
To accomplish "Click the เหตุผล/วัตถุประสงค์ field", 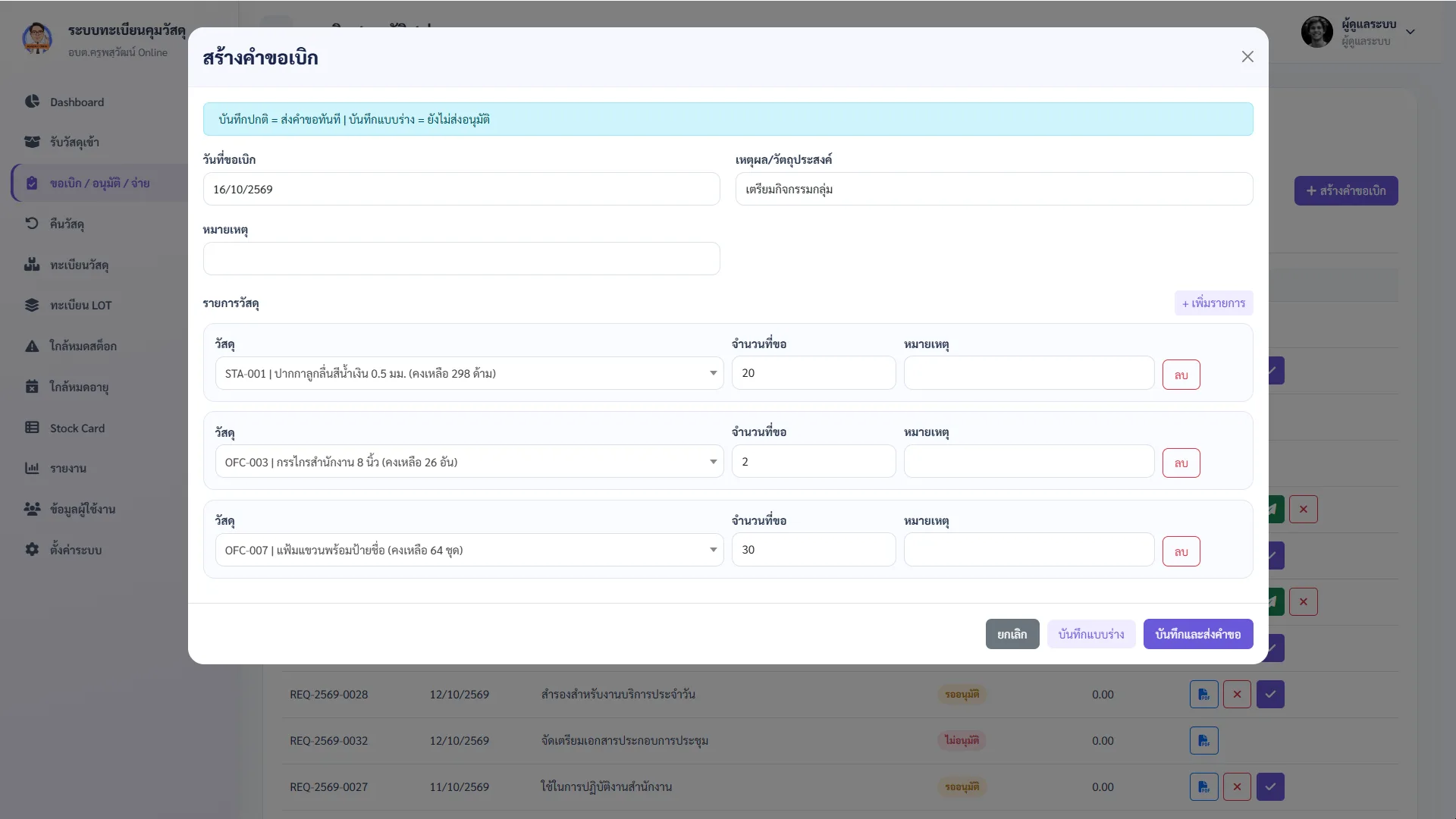I will pos(993,189).
